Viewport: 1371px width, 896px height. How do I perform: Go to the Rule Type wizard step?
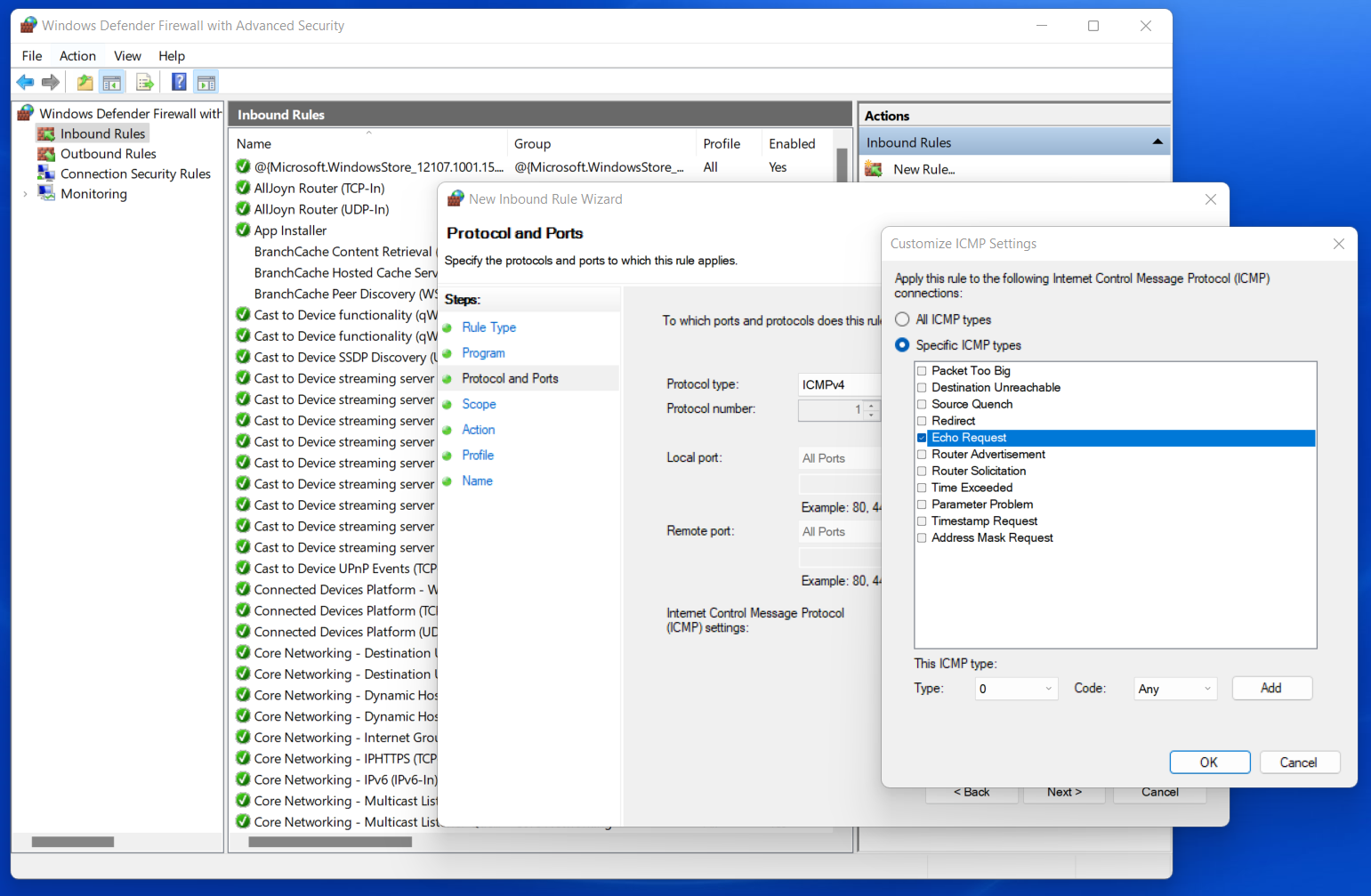(488, 327)
